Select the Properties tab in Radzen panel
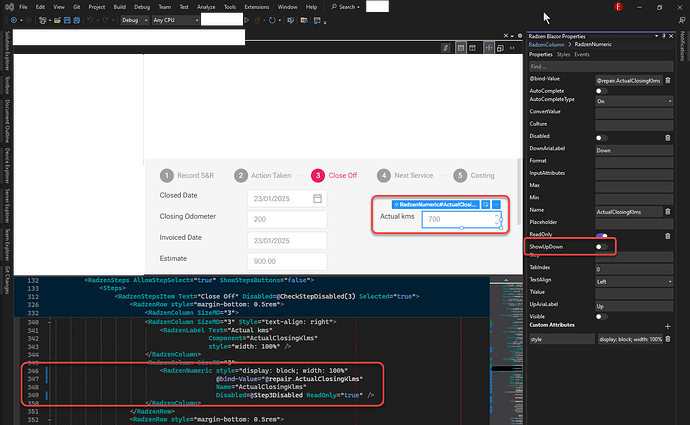Image resolution: width=690 pixels, height=425 pixels. [x=540, y=55]
